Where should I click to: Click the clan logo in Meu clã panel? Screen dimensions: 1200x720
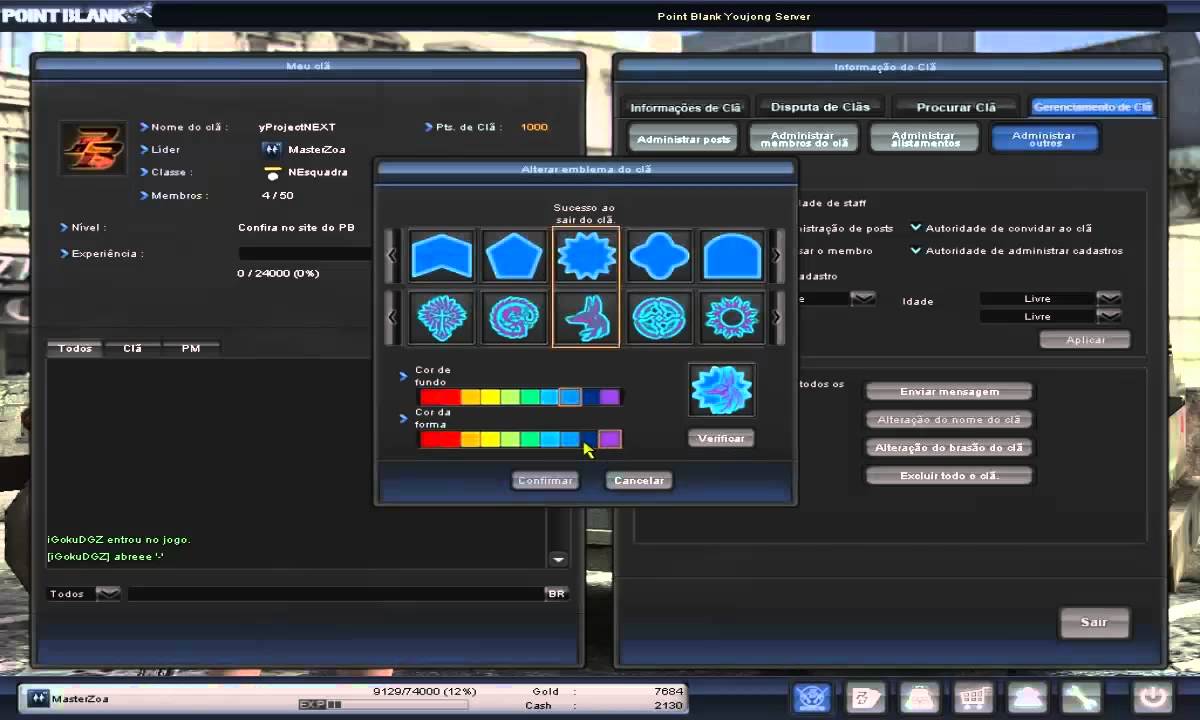[93, 150]
